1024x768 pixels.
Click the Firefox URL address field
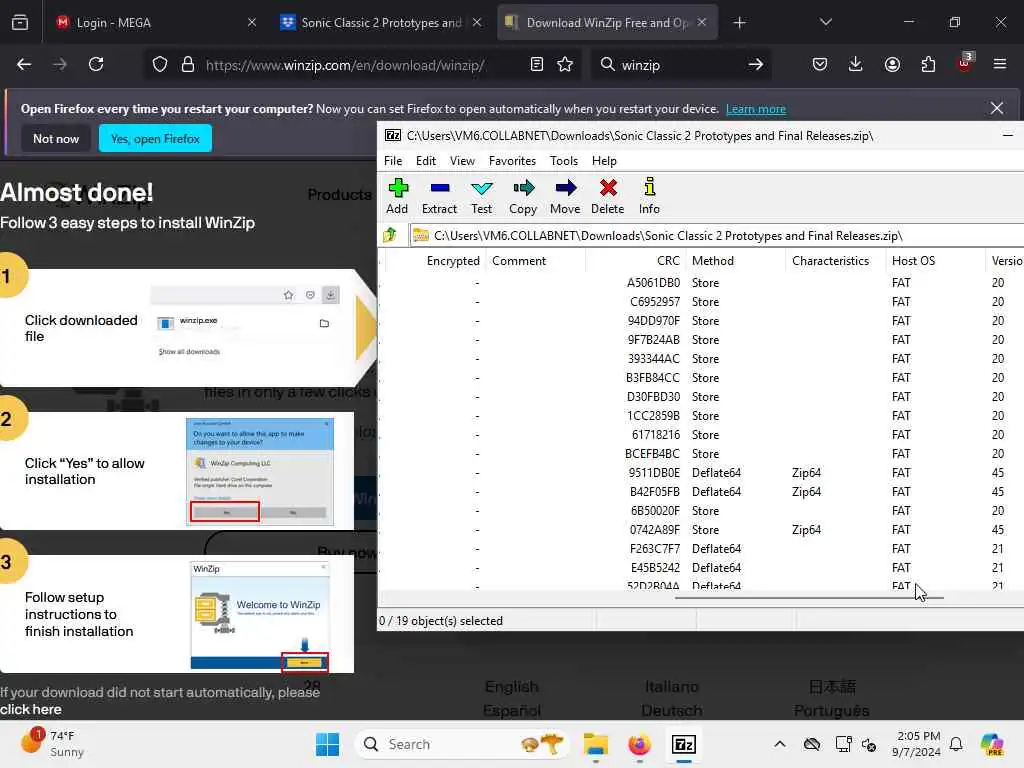[x=345, y=65]
